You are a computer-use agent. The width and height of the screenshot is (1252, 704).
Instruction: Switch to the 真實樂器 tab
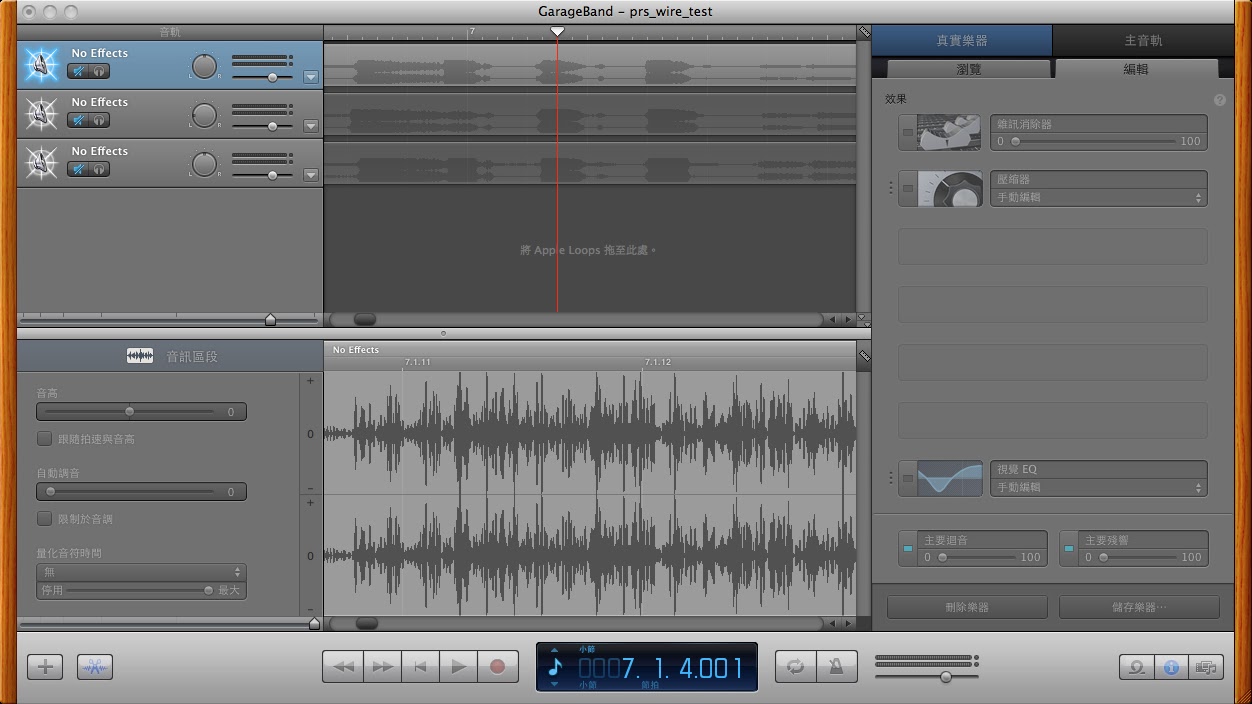[962, 41]
